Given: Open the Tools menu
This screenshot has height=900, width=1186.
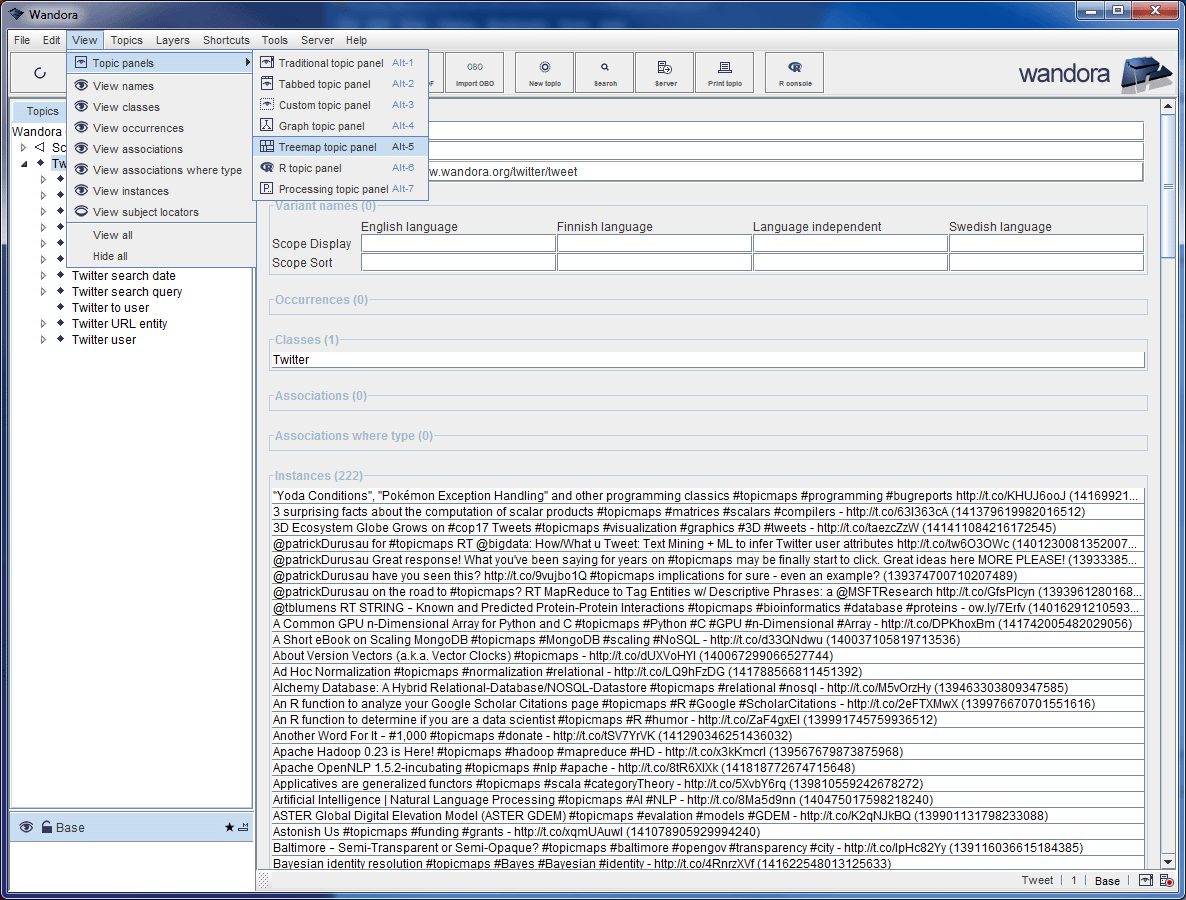Looking at the screenshot, I should click(x=274, y=40).
